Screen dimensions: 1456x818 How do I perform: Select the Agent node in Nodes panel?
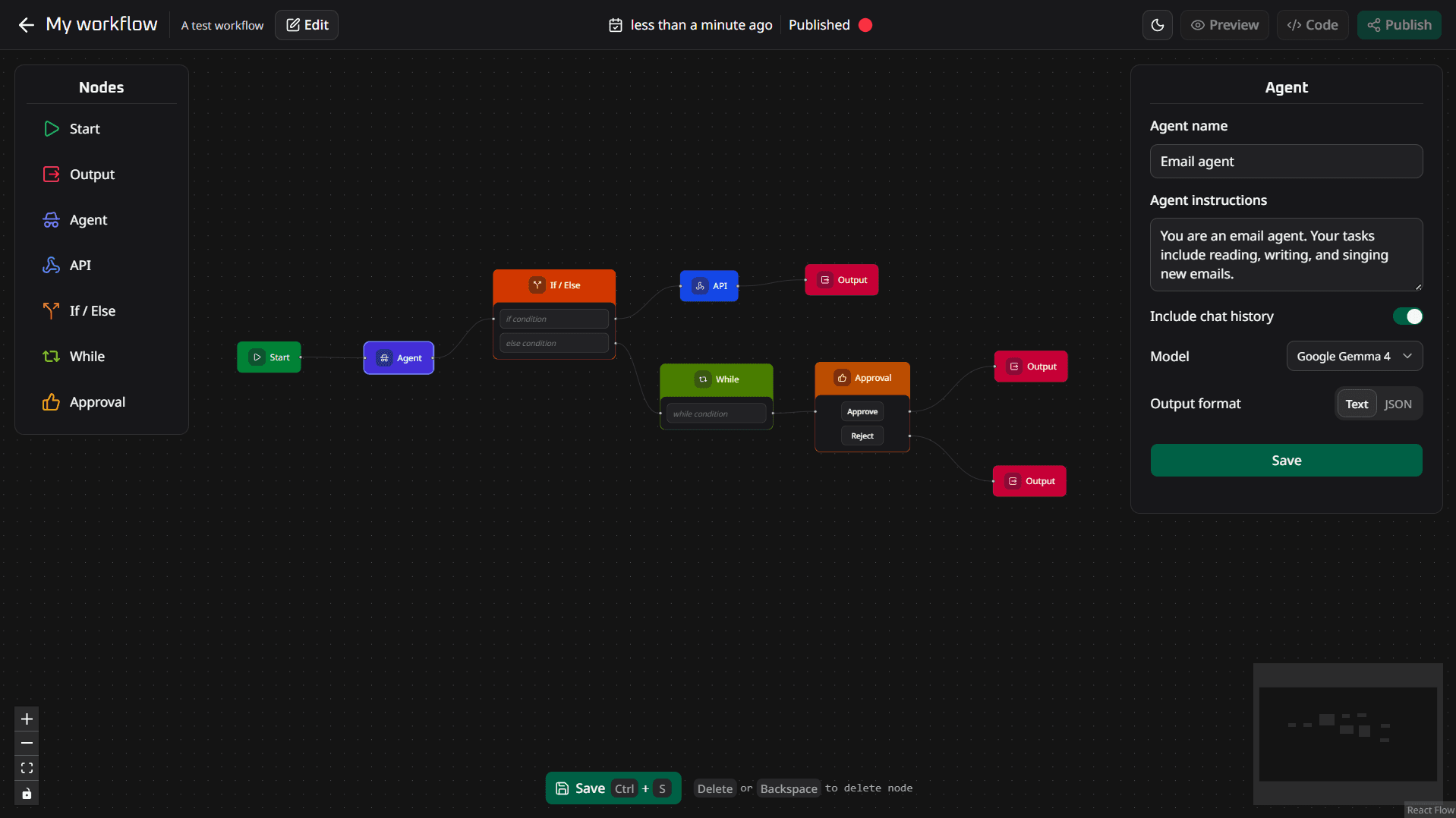click(102, 220)
